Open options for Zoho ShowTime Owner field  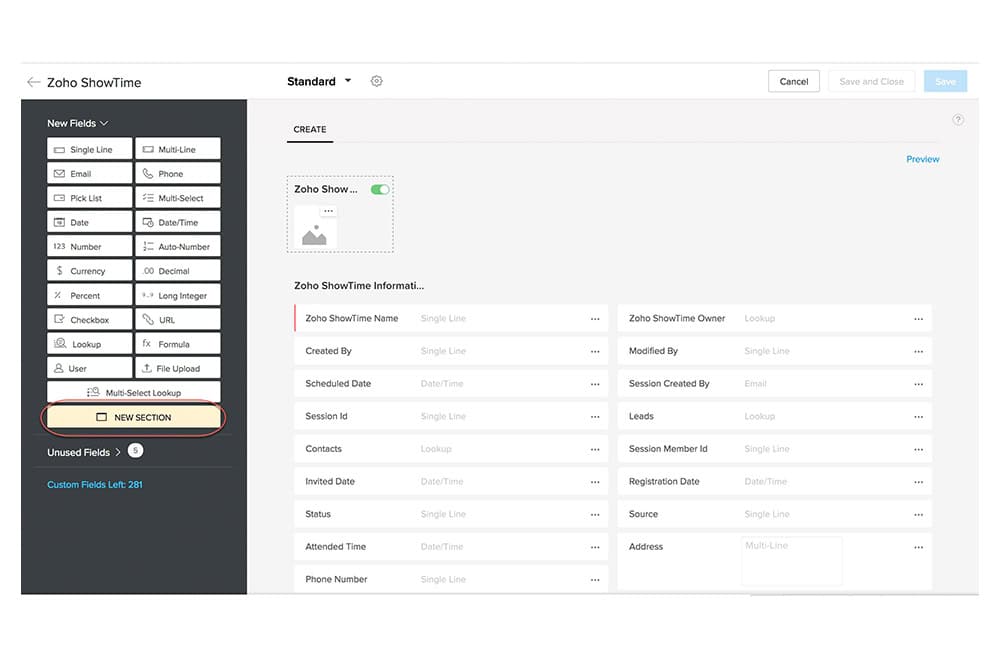coord(918,319)
